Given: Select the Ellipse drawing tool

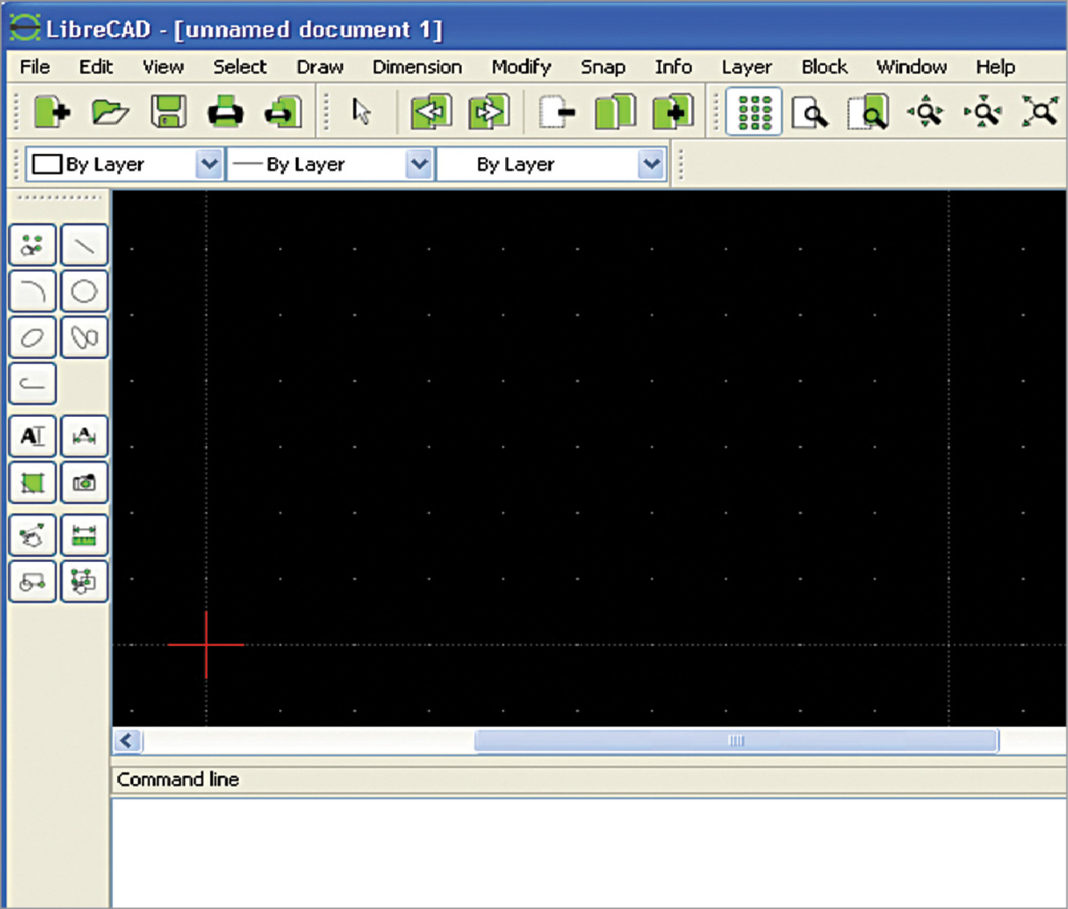Looking at the screenshot, I should click(x=31, y=337).
